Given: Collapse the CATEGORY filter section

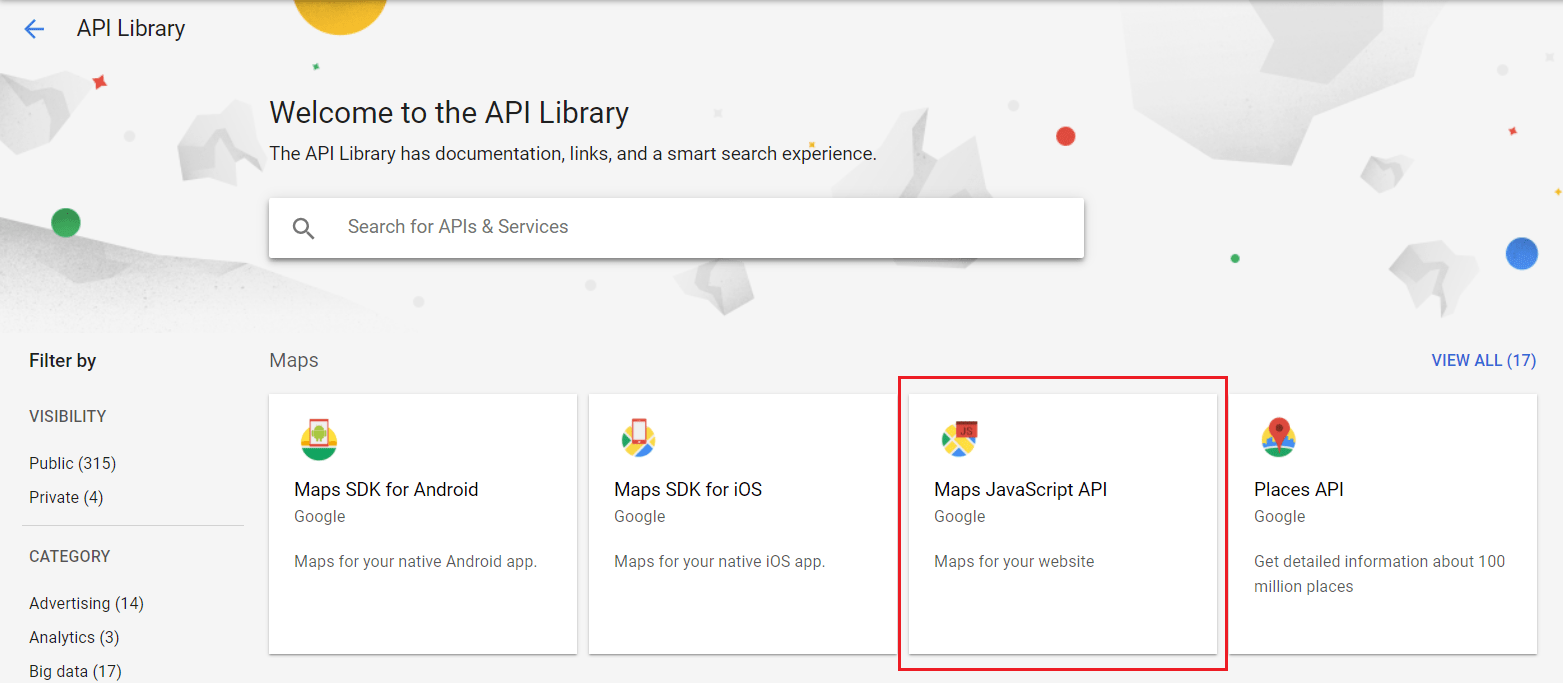Looking at the screenshot, I should pos(70,556).
